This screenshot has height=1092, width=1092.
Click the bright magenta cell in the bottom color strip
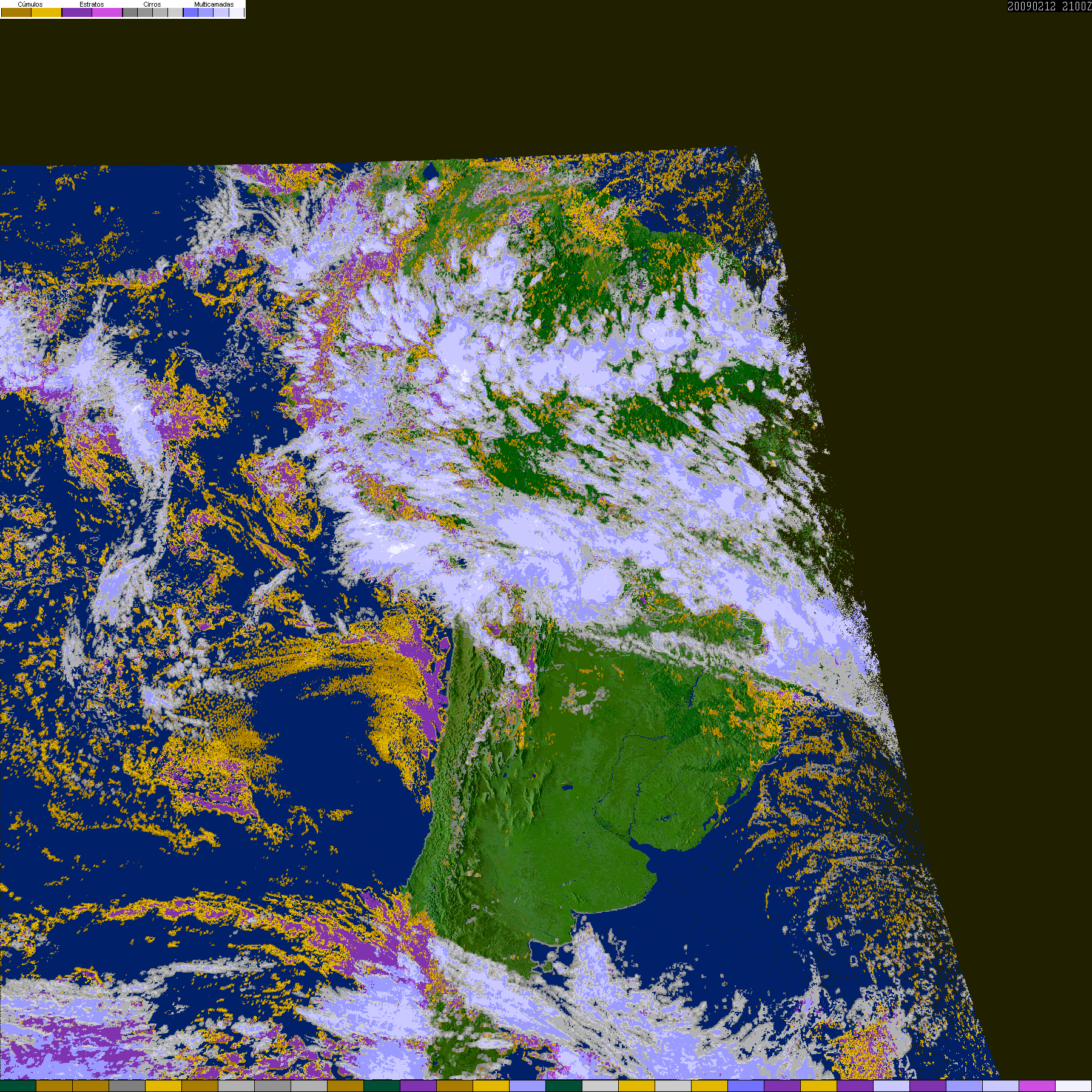(x=1037, y=1087)
